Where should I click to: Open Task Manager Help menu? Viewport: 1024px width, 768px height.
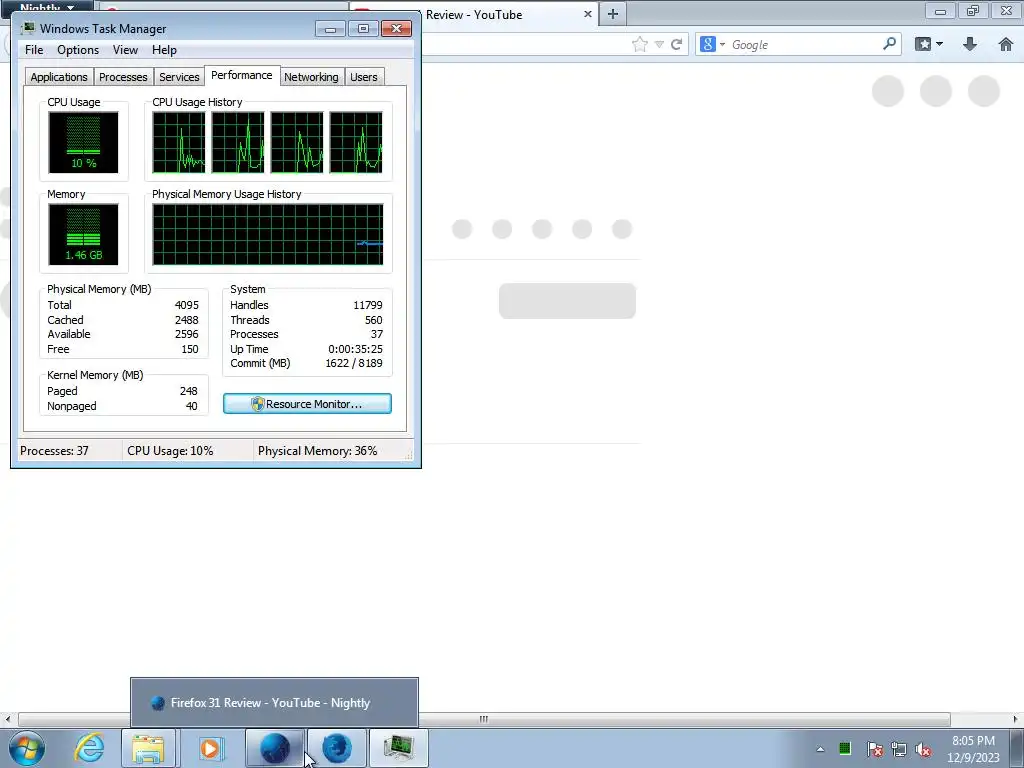pyautogui.click(x=164, y=50)
